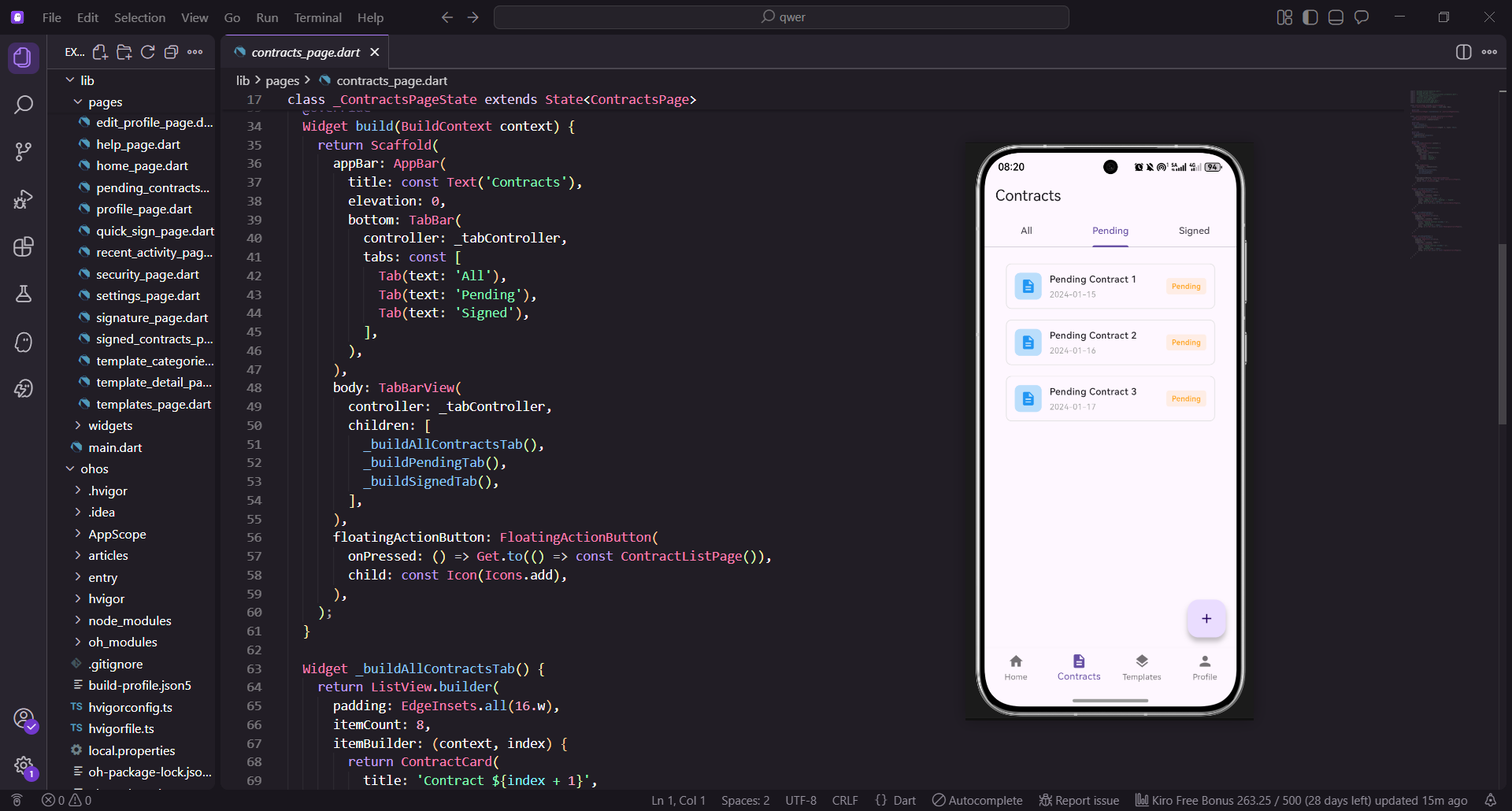This screenshot has width=1512, height=811.
Task: Open the Search view icon
Action: coord(24,105)
